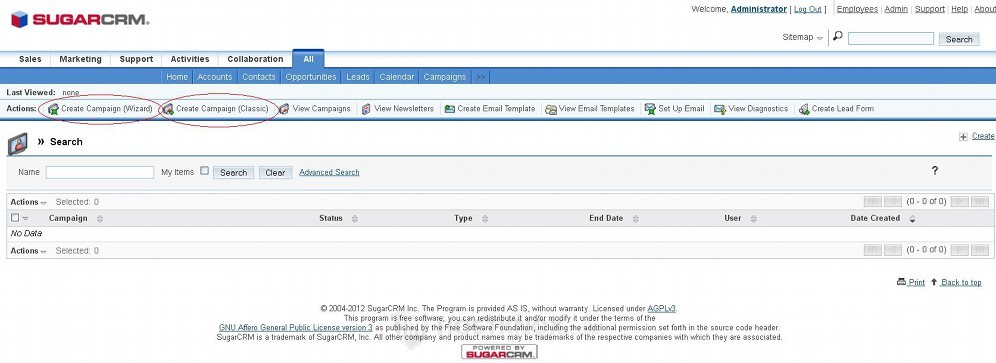The height and width of the screenshot is (363, 996).
Task: Click the View Campaigns icon
Action: (x=284, y=109)
